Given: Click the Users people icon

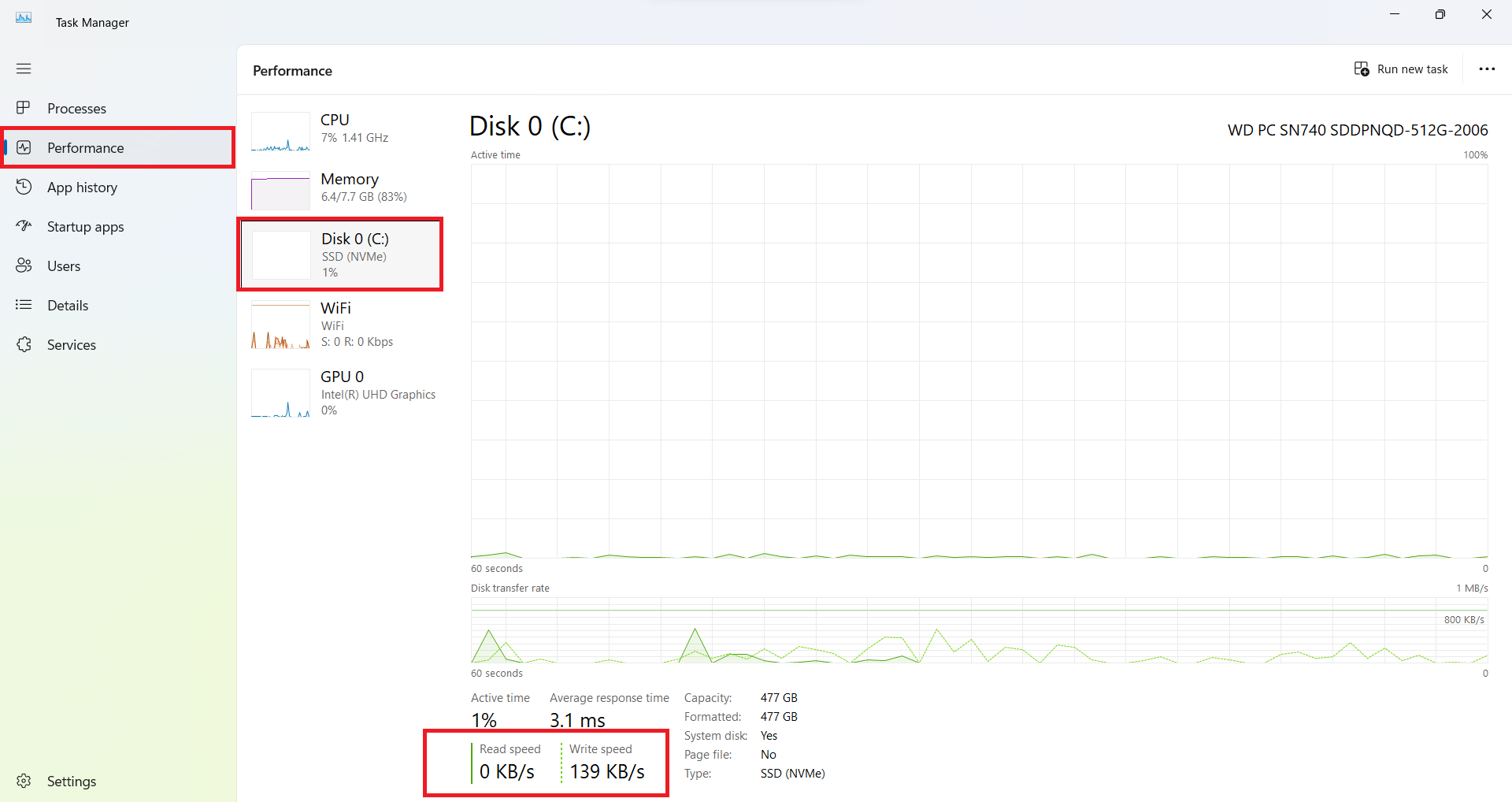Looking at the screenshot, I should click(x=24, y=265).
